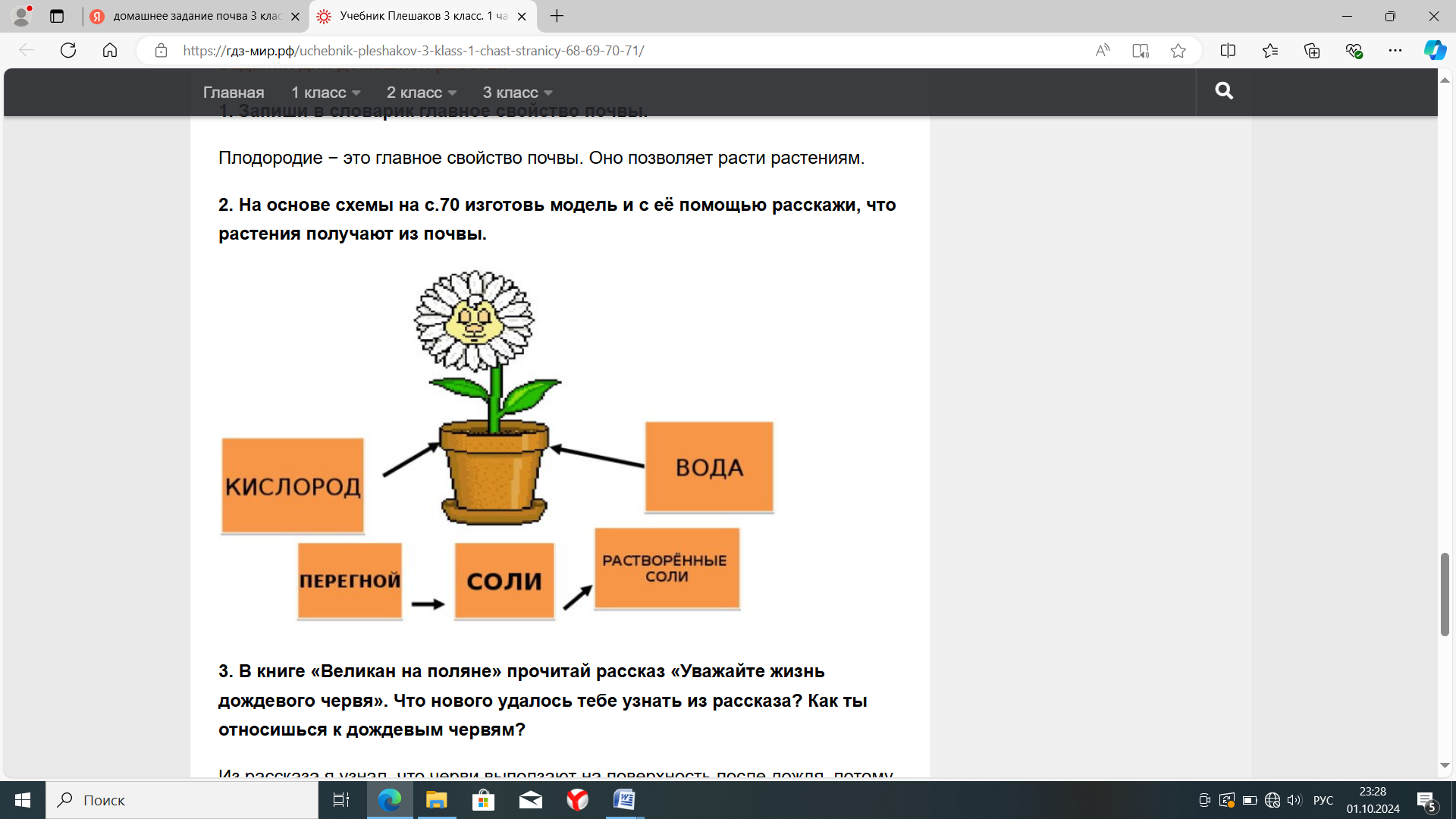Start Read aloud from the address bar
Image resolution: width=1456 pixels, height=819 pixels.
tap(1103, 51)
